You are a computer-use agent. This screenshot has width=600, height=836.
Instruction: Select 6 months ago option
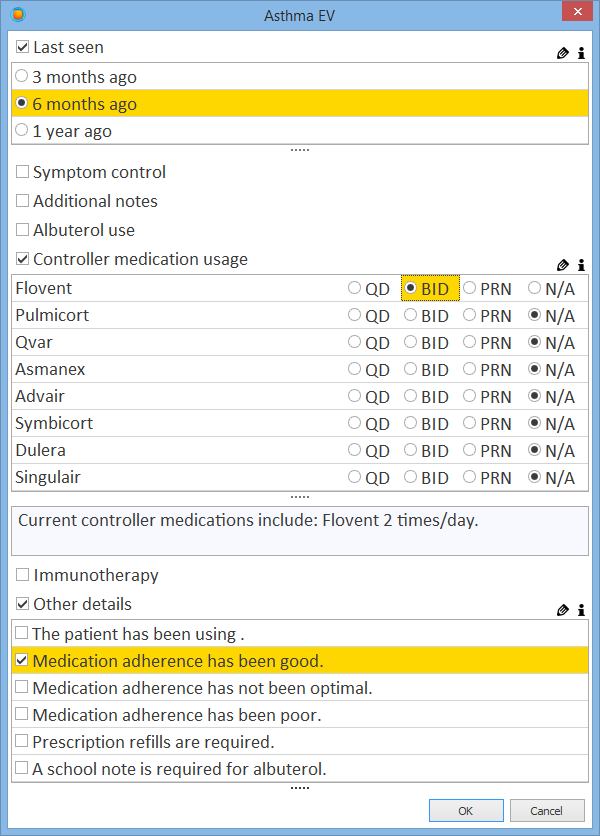[x=21, y=103]
